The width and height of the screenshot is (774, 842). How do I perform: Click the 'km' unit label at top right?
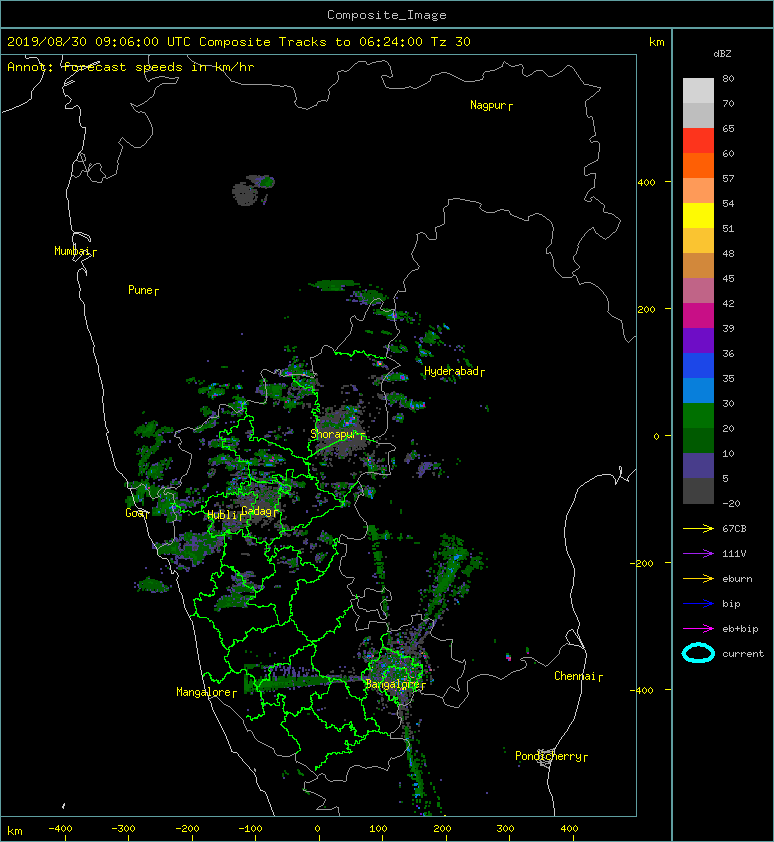(656, 42)
